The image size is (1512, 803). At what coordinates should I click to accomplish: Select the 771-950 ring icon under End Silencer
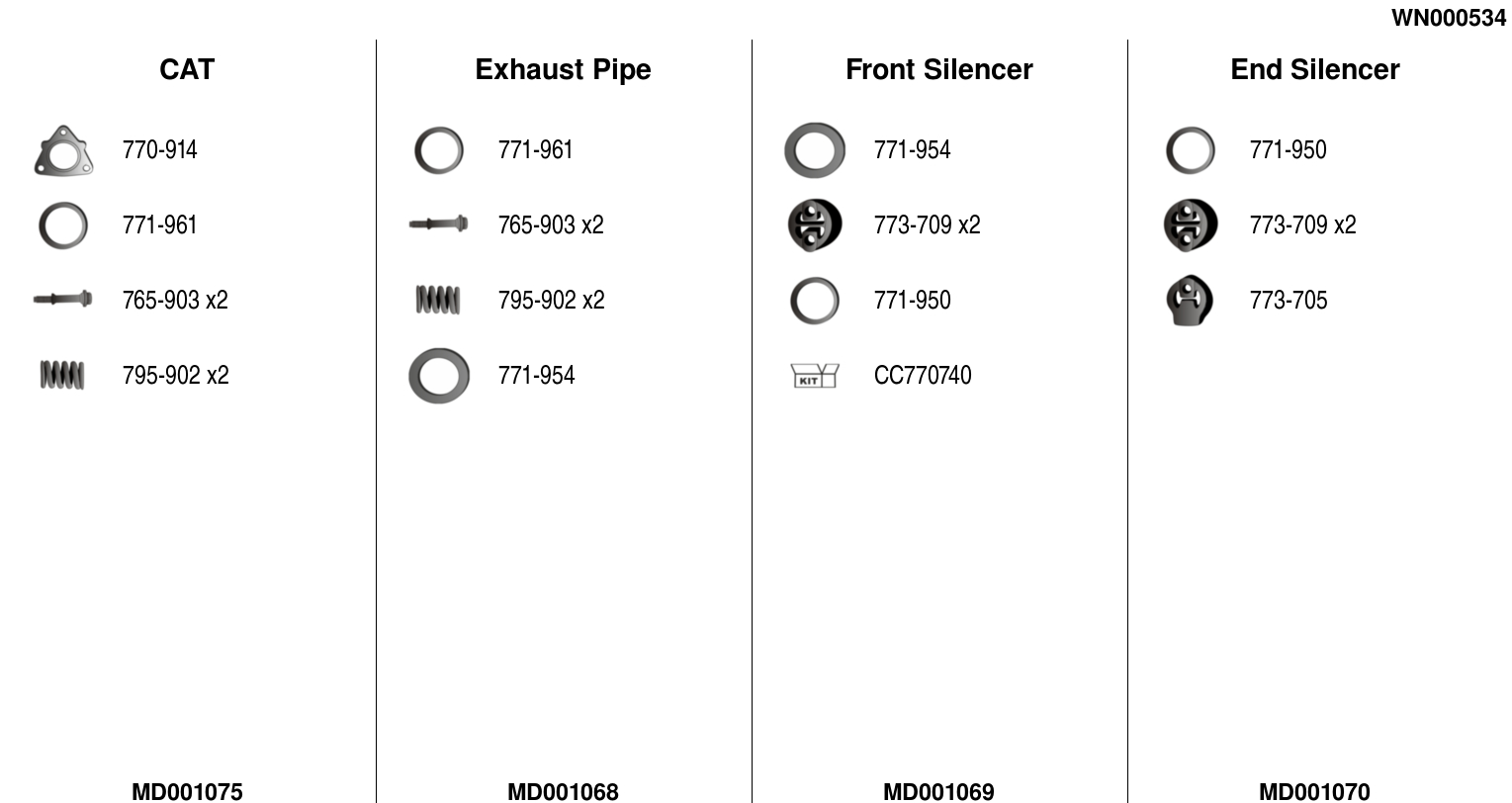point(1191,150)
